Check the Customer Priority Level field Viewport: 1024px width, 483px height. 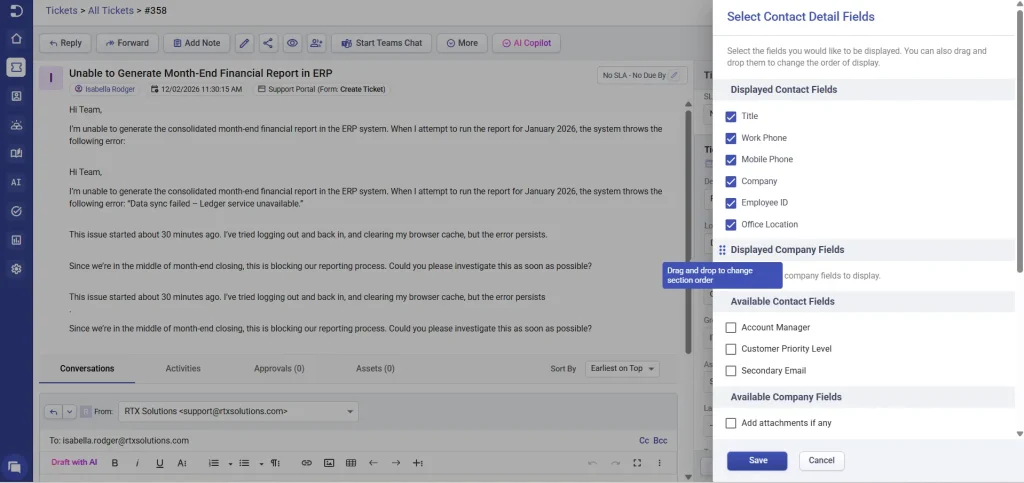tap(731, 349)
